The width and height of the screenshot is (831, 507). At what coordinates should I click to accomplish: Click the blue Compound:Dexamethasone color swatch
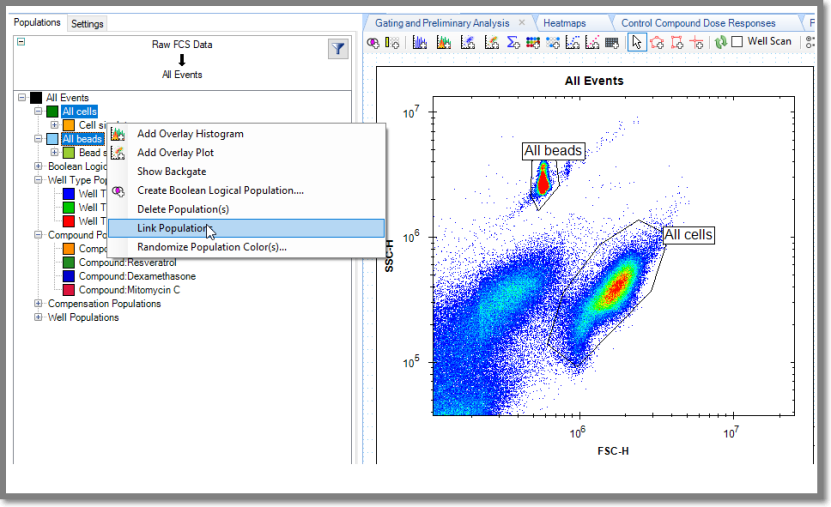pyautogui.click(x=68, y=276)
